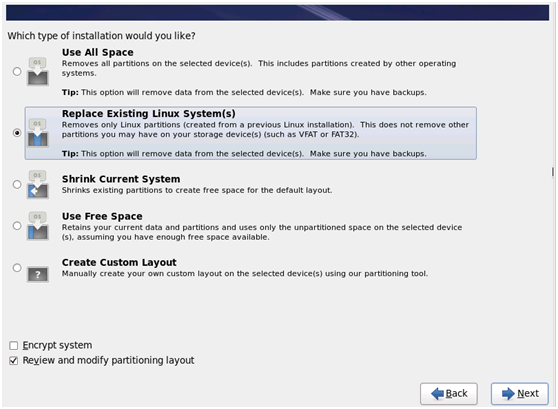
Task: Go to the Next installation step
Action: [x=520, y=394]
